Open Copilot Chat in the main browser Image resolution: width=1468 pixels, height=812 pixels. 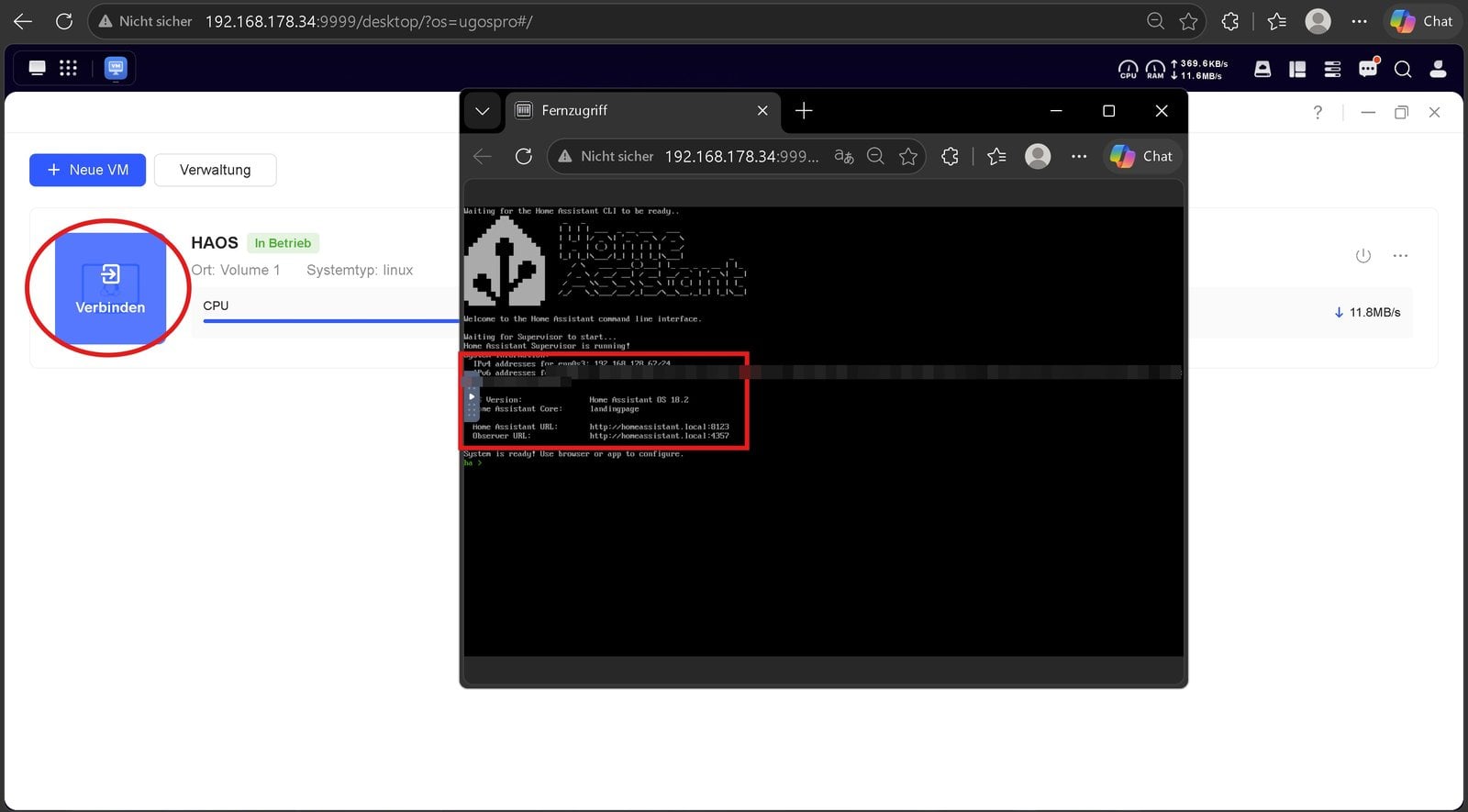click(x=1421, y=21)
